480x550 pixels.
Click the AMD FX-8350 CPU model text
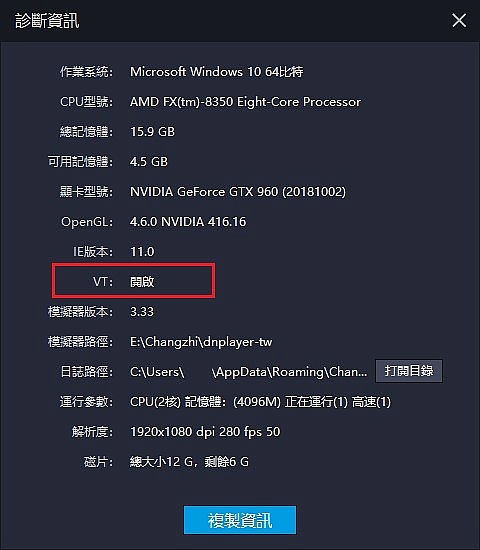pos(245,102)
